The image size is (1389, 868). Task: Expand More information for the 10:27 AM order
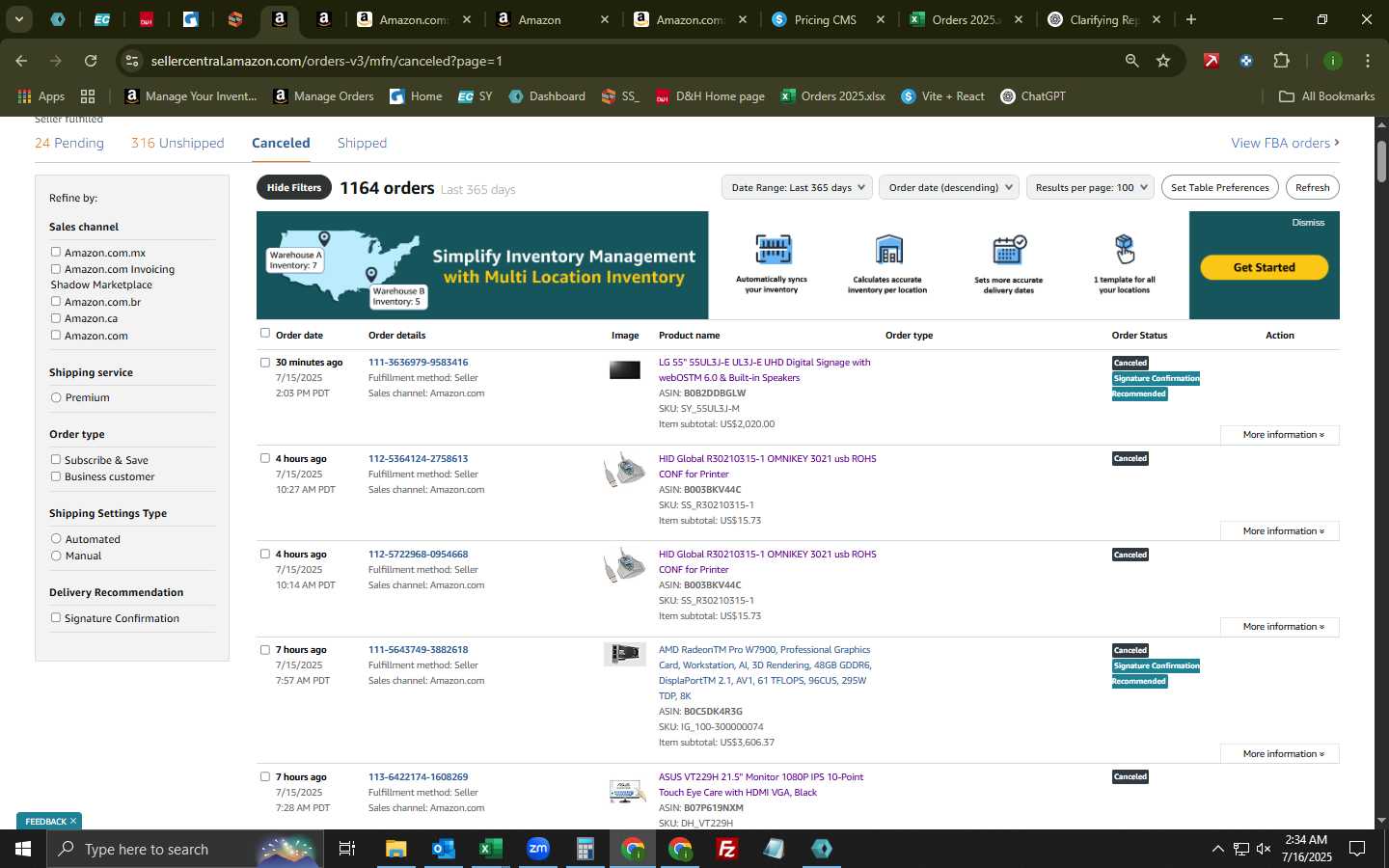1280,531
